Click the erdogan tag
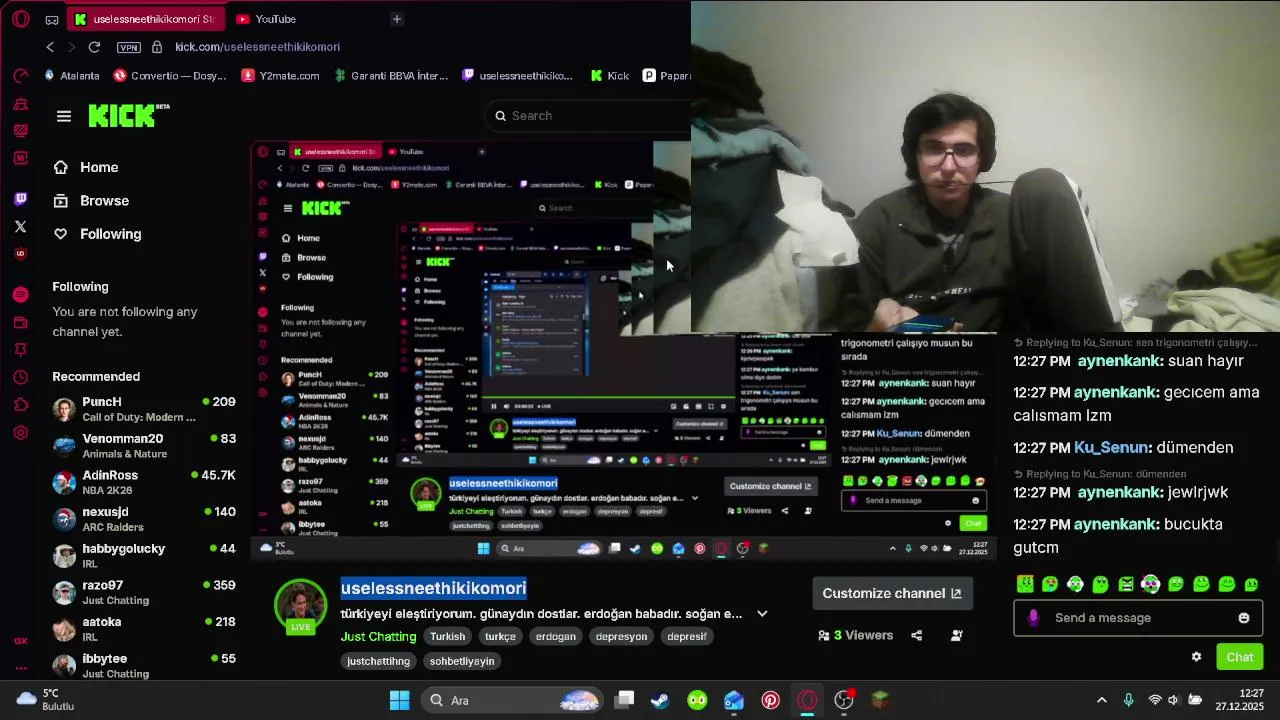 [x=555, y=636]
